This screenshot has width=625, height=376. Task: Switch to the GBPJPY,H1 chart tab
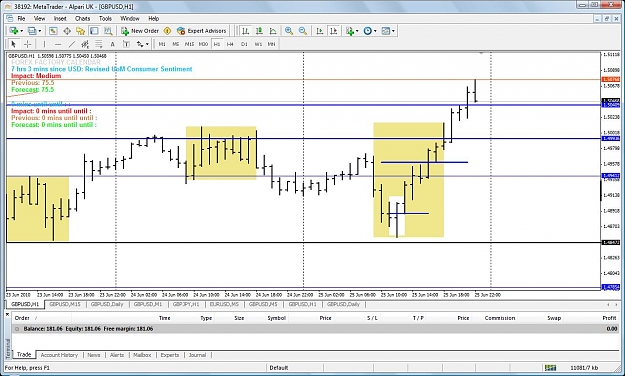(186, 304)
